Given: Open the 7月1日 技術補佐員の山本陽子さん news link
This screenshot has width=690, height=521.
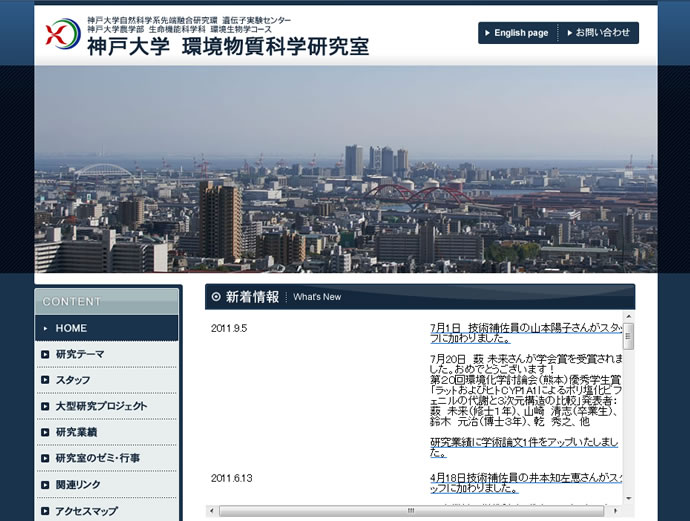Looking at the screenshot, I should [526, 333].
